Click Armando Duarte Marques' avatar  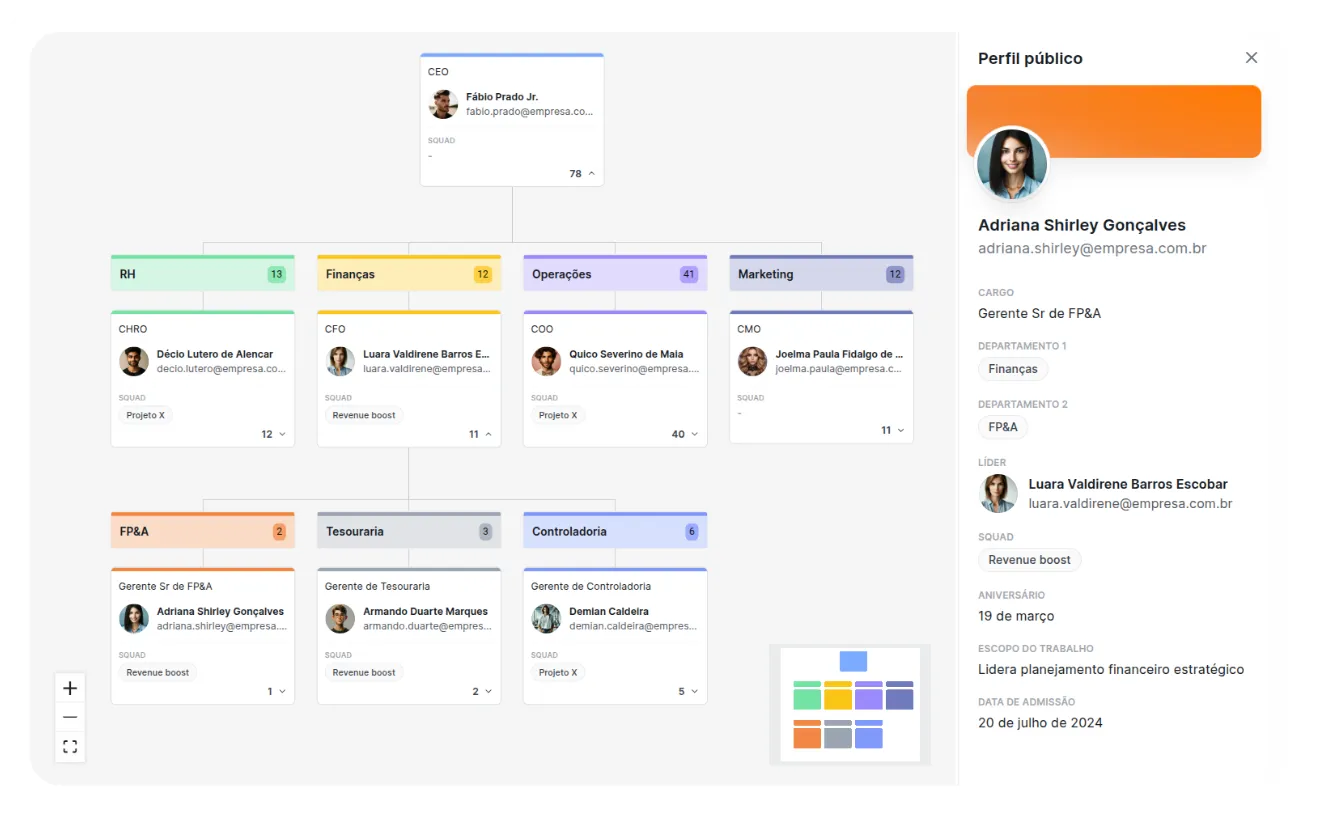[x=340, y=618]
